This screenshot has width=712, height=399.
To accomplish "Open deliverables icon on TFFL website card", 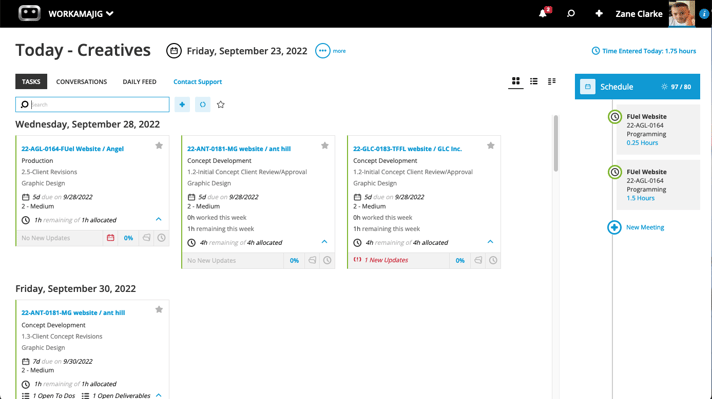I will (x=478, y=261).
